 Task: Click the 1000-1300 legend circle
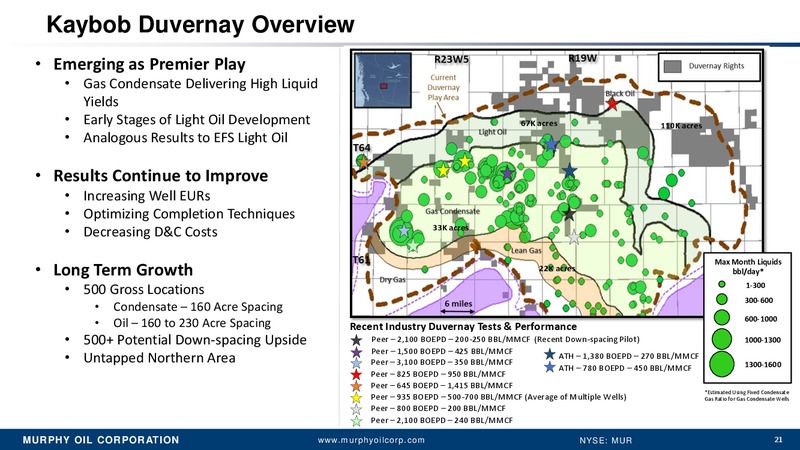(x=721, y=339)
